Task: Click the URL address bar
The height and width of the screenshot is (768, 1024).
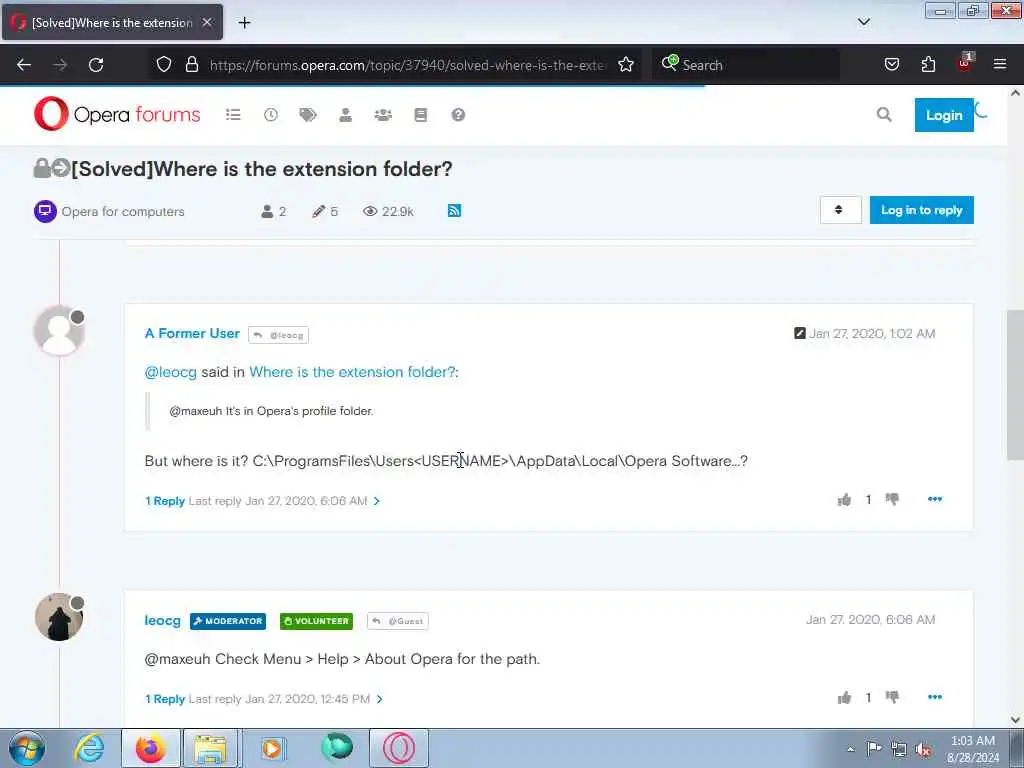Action: click(x=407, y=65)
